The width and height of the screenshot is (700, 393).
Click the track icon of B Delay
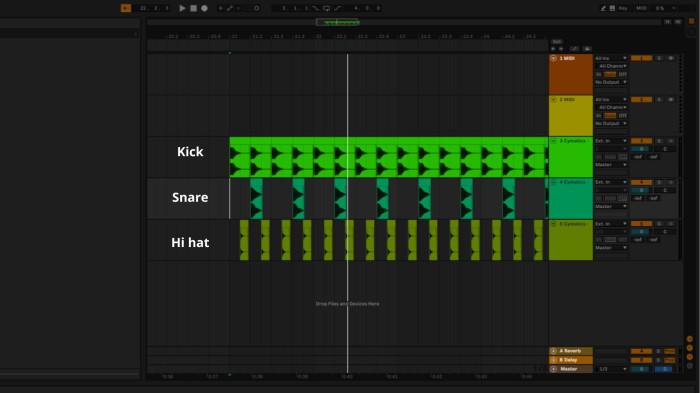click(x=554, y=360)
